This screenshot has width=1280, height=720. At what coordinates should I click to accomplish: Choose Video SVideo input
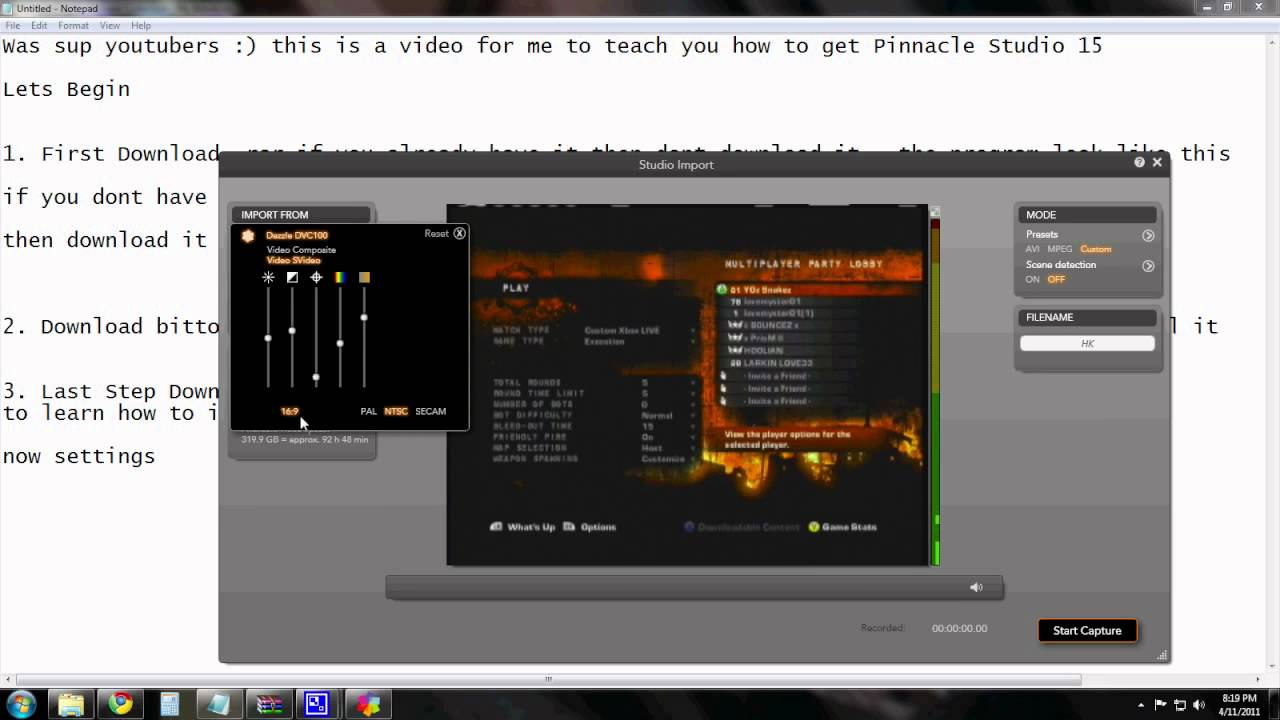click(293, 260)
